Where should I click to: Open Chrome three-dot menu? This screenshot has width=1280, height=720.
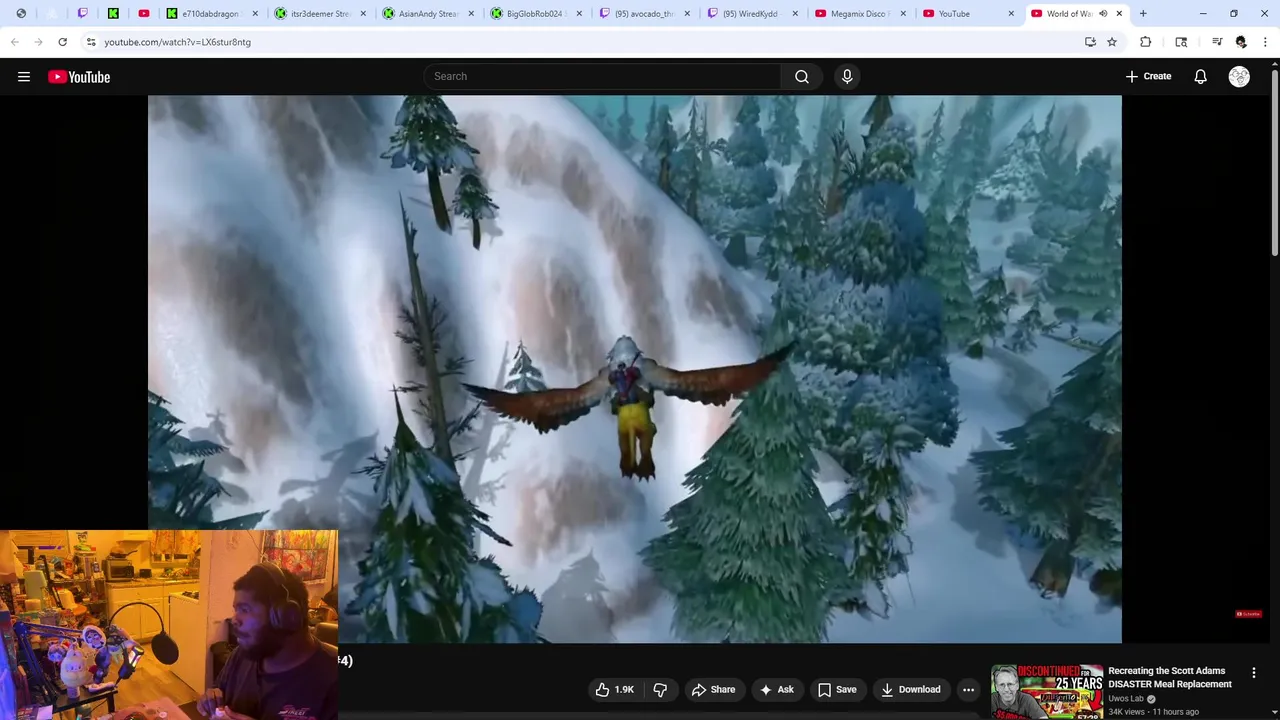pyautogui.click(x=1266, y=42)
